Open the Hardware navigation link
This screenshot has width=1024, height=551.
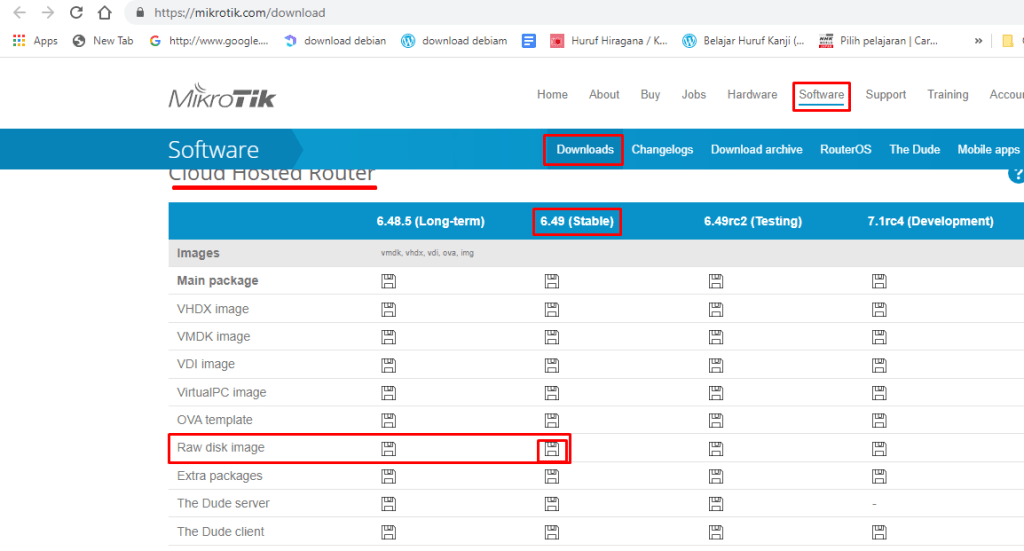pos(752,95)
